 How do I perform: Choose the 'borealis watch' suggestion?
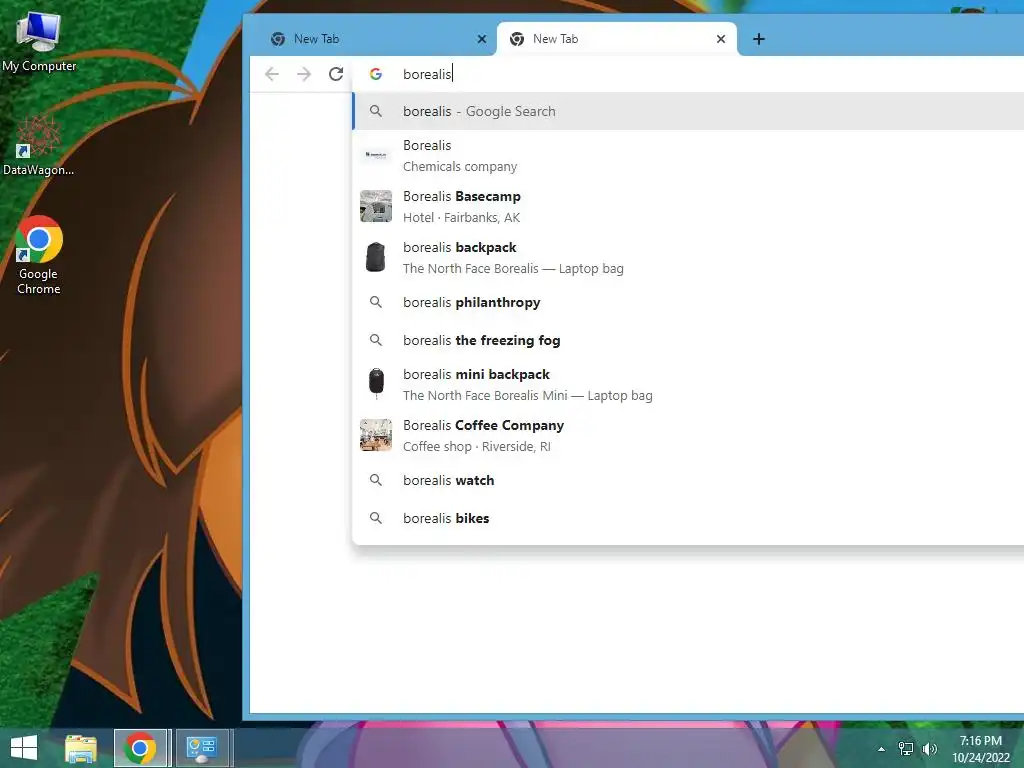688,481
